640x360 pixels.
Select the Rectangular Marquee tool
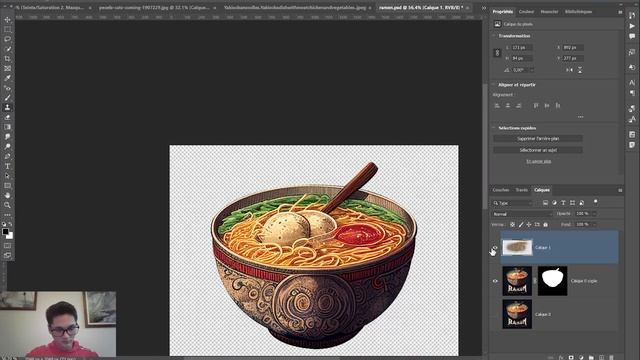(x=7, y=29)
